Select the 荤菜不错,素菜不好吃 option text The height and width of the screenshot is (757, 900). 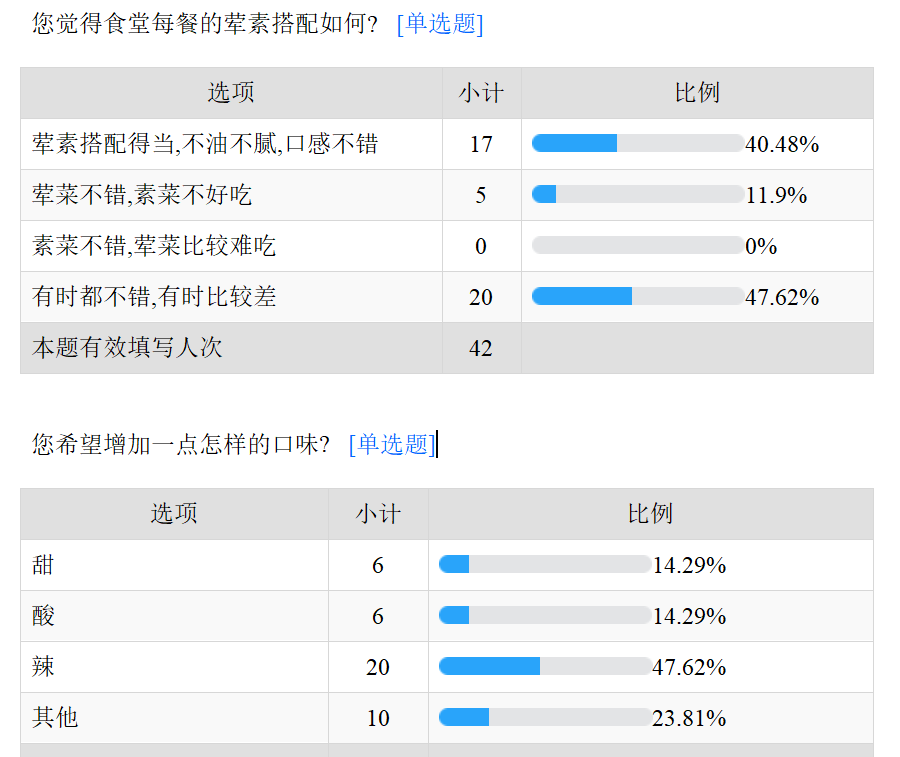(142, 195)
